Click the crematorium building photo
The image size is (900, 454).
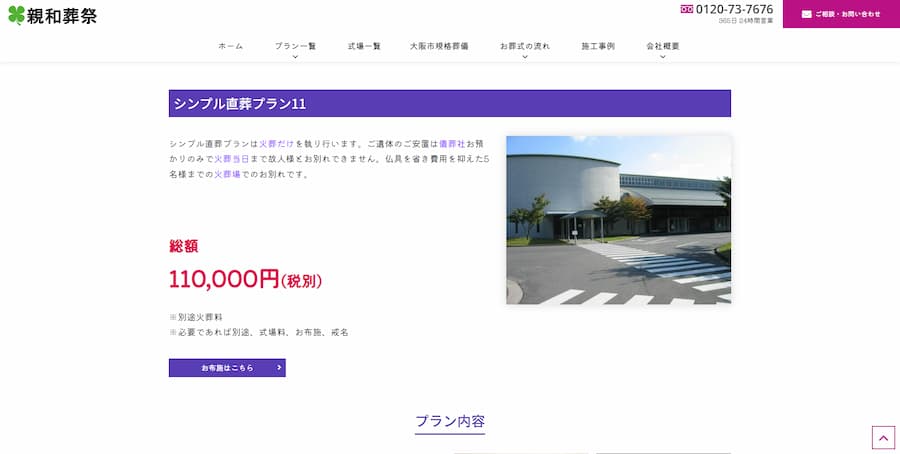click(619, 220)
